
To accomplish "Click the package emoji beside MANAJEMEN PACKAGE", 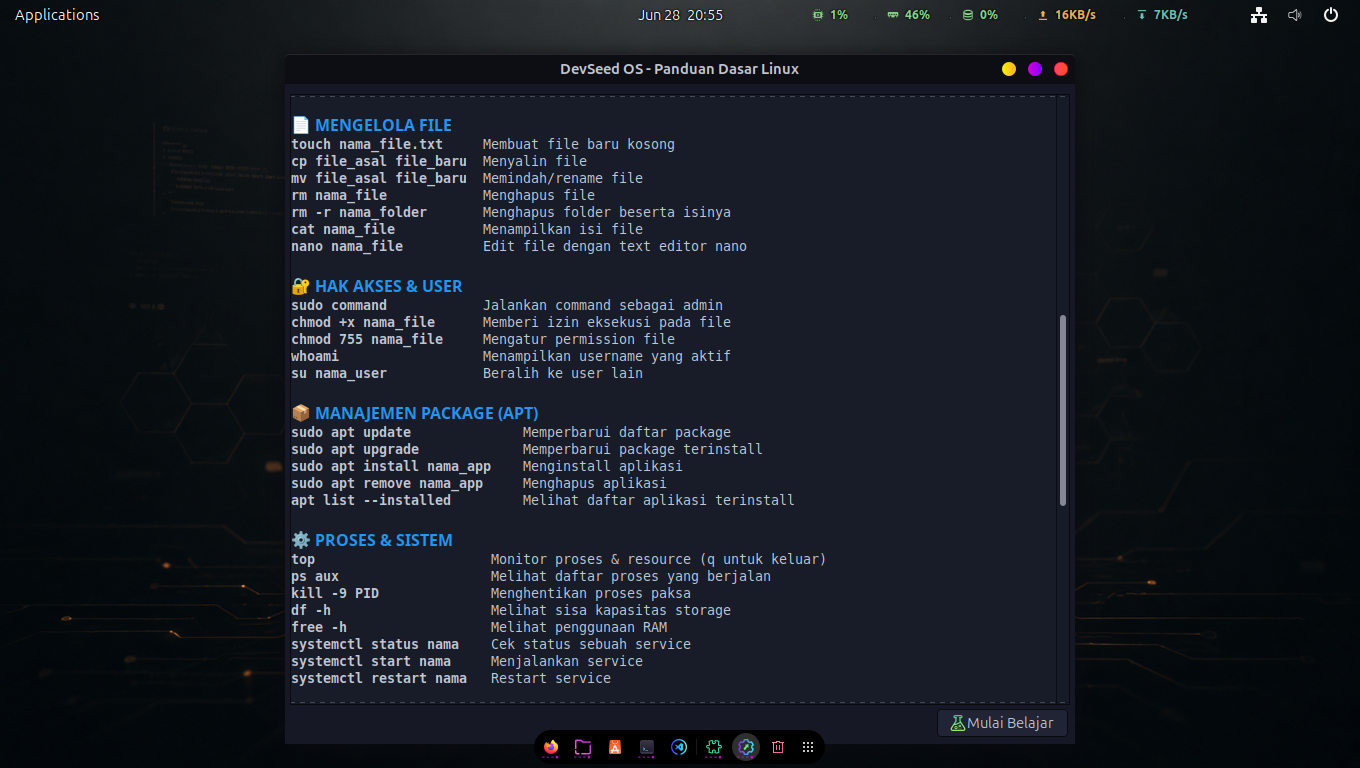I will point(301,413).
